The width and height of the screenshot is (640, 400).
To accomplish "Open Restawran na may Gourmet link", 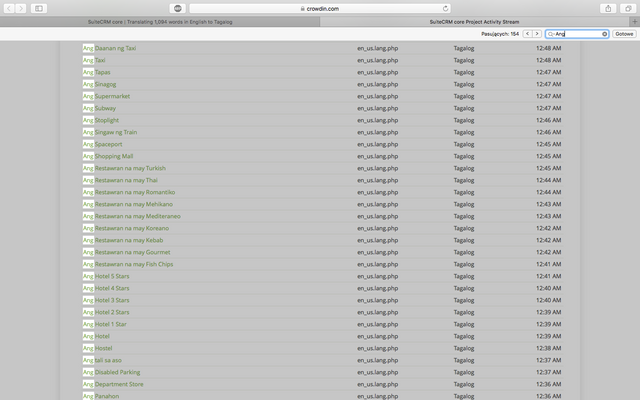I will 127,252.
